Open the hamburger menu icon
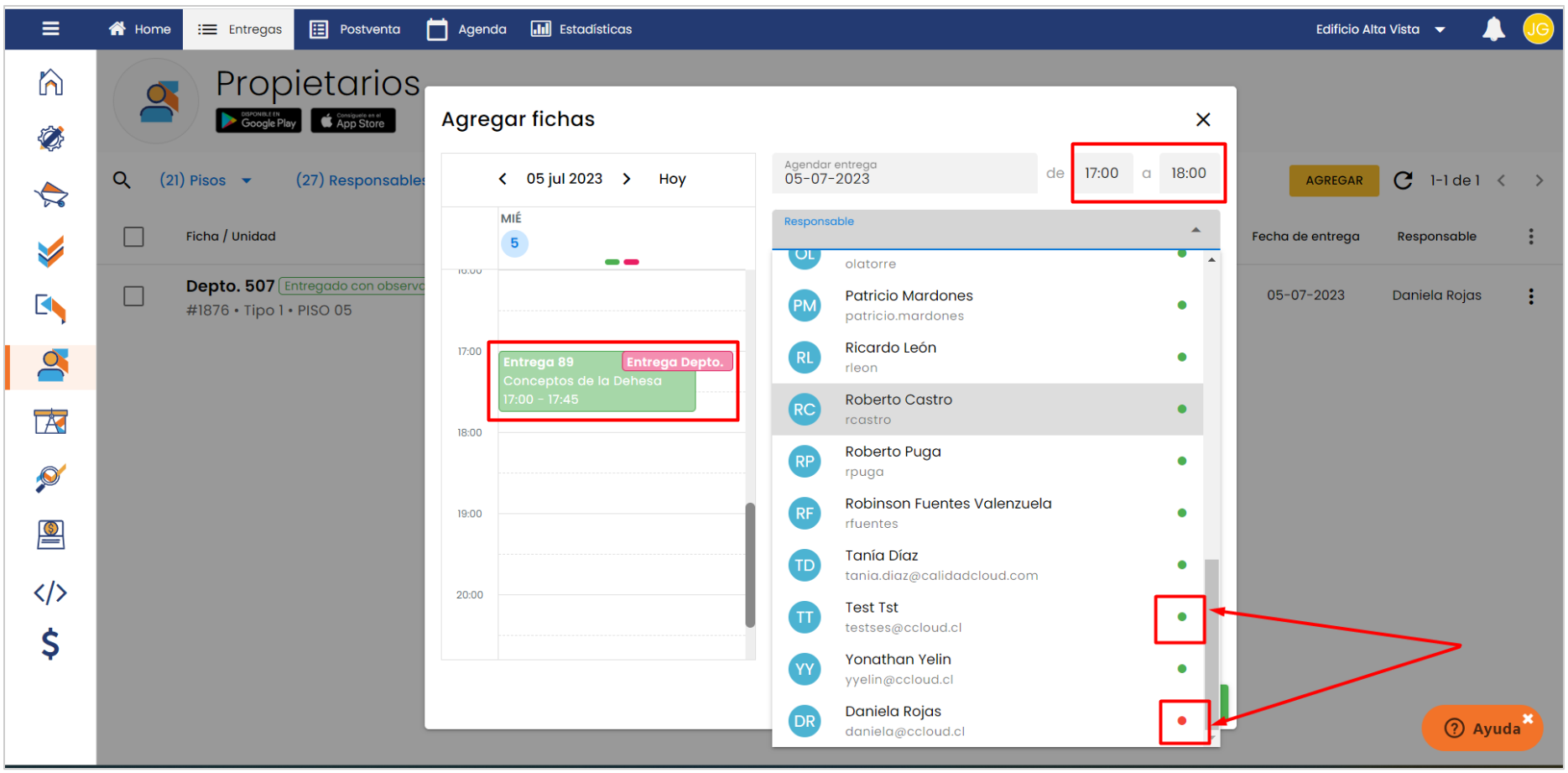 tap(50, 29)
